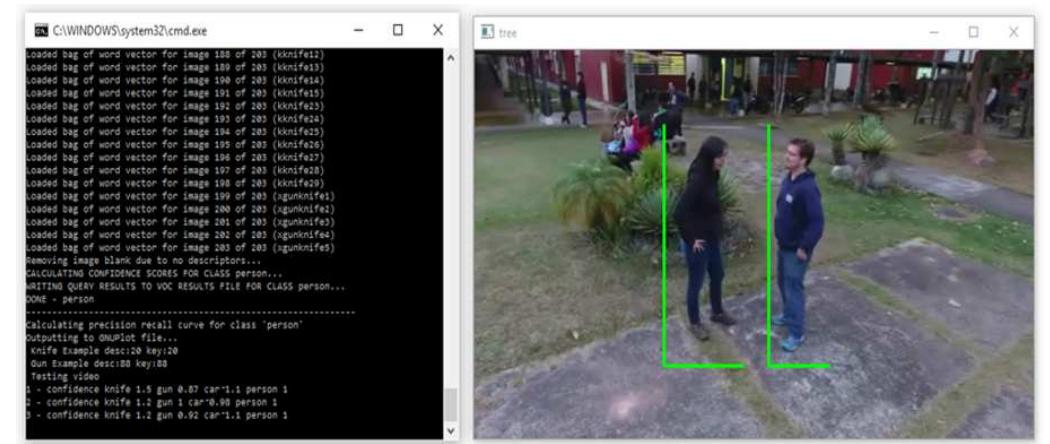Screen dimensions: 1050x444
Task: Click the line for image 198 (kknife29)
Action: (x=175, y=183)
